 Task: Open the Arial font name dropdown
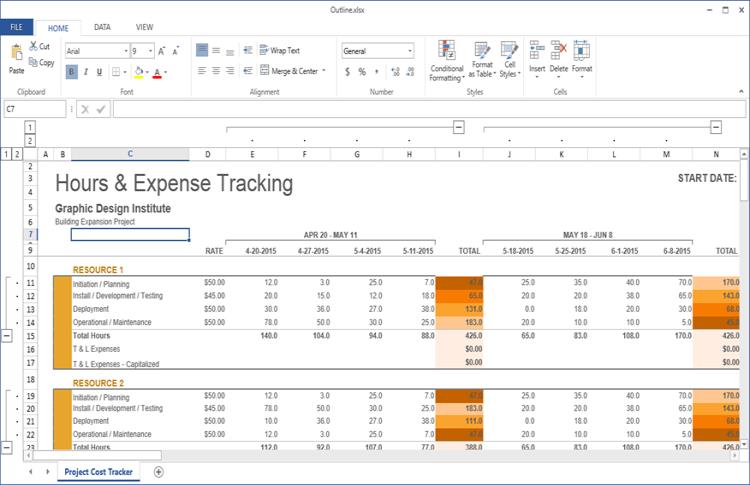[126, 51]
